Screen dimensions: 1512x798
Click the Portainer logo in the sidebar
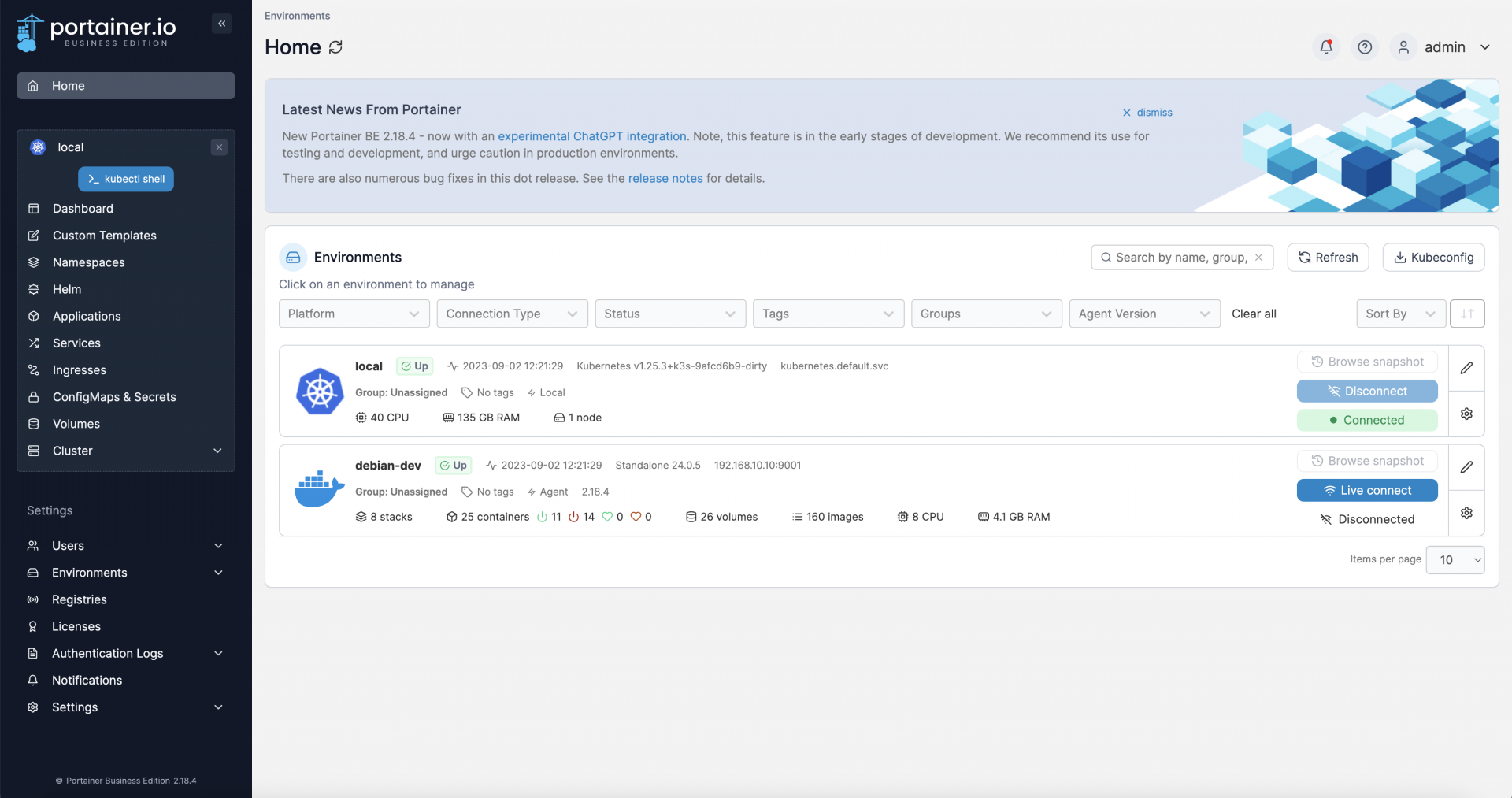(95, 32)
